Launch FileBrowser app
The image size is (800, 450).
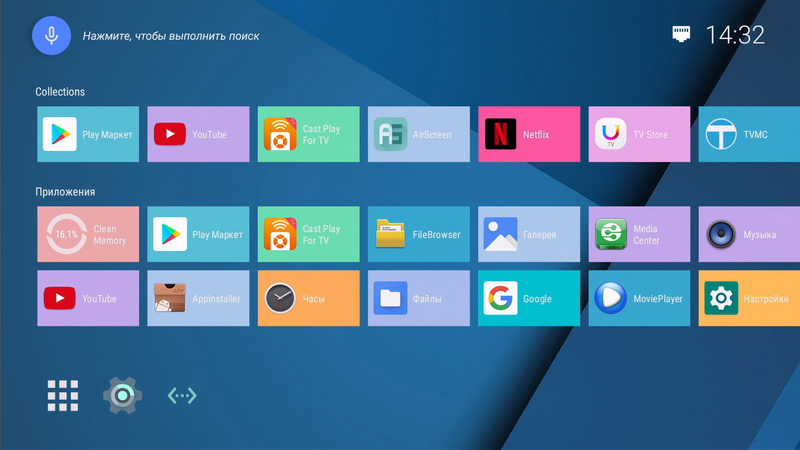418,235
